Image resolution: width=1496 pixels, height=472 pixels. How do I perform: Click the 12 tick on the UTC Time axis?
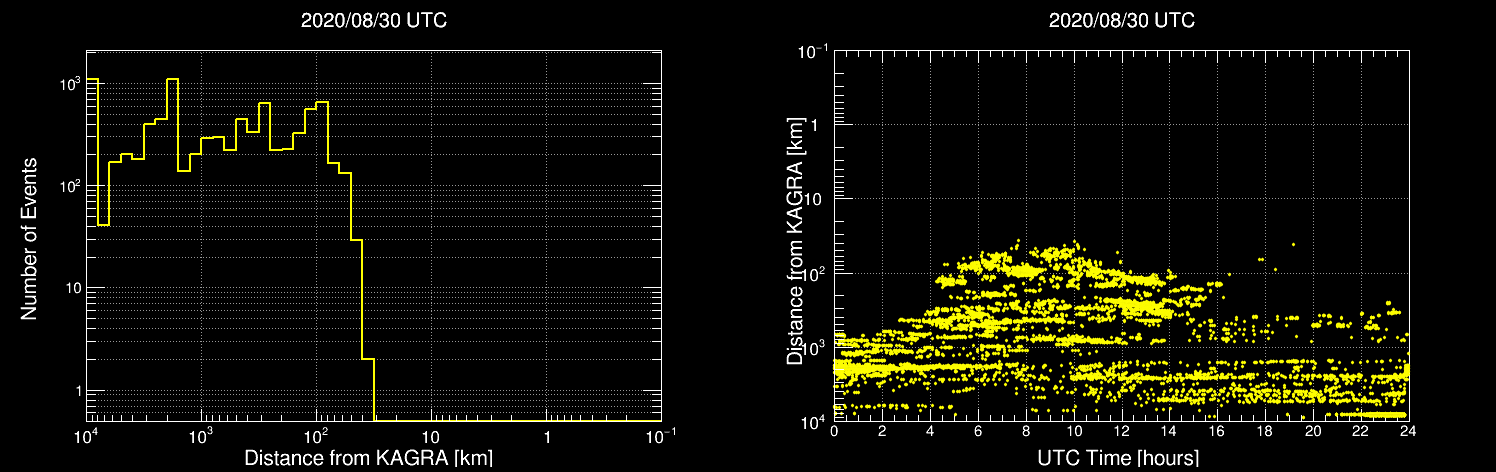(x=1121, y=430)
